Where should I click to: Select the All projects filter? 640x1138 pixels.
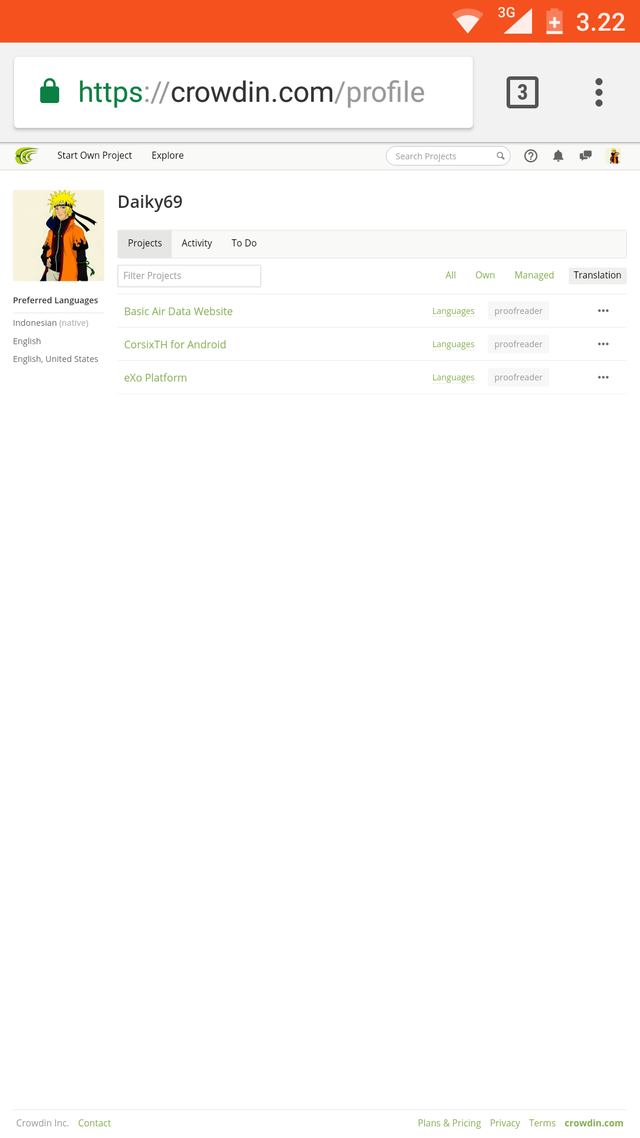451,275
